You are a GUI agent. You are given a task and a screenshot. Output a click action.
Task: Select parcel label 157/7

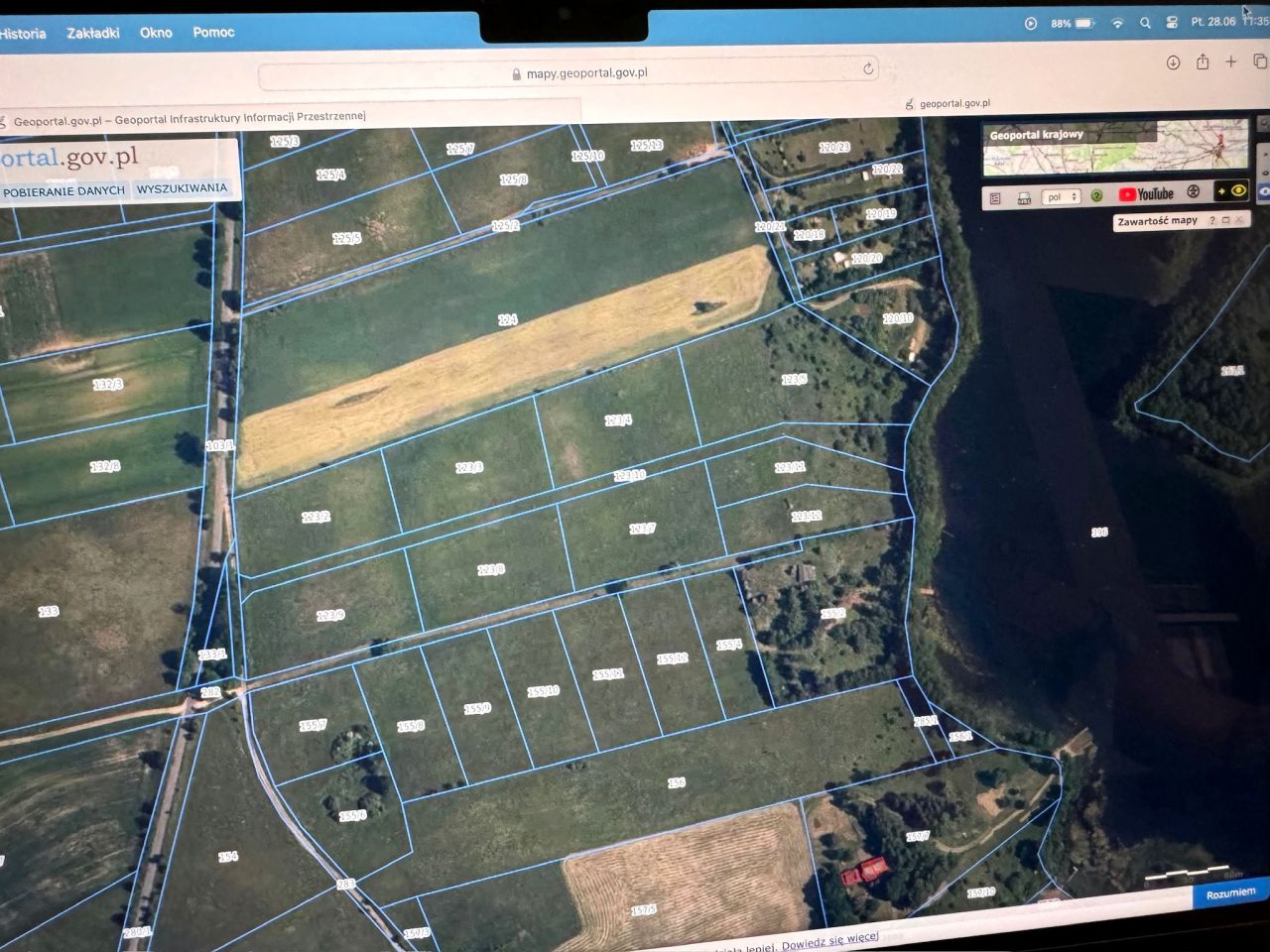[x=918, y=836]
